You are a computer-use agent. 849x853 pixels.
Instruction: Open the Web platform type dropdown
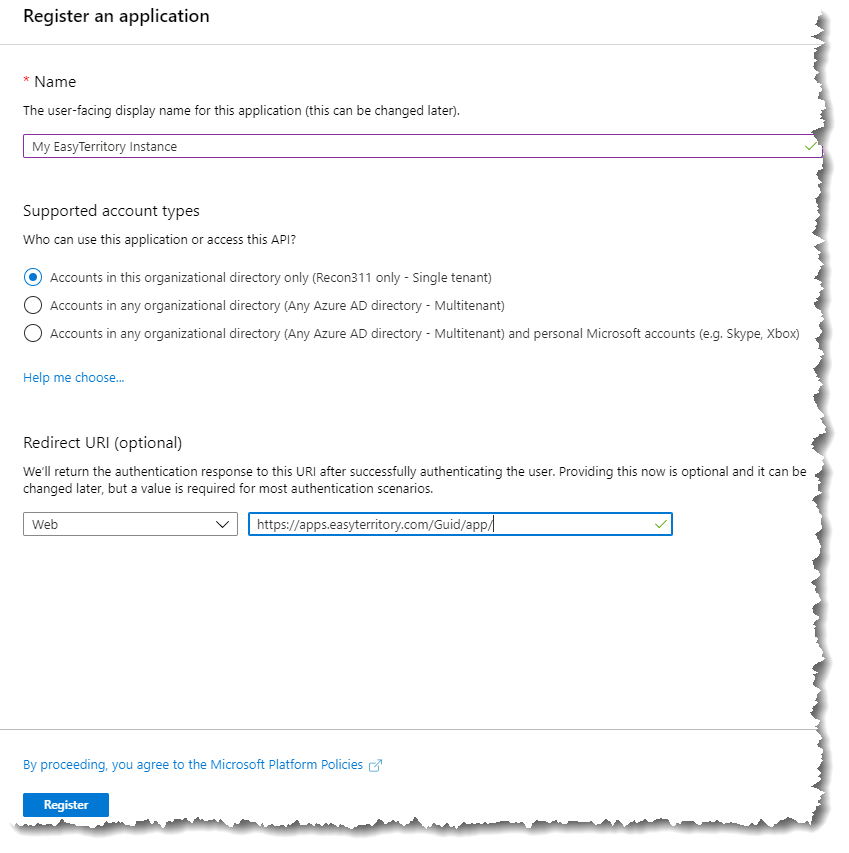point(130,524)
